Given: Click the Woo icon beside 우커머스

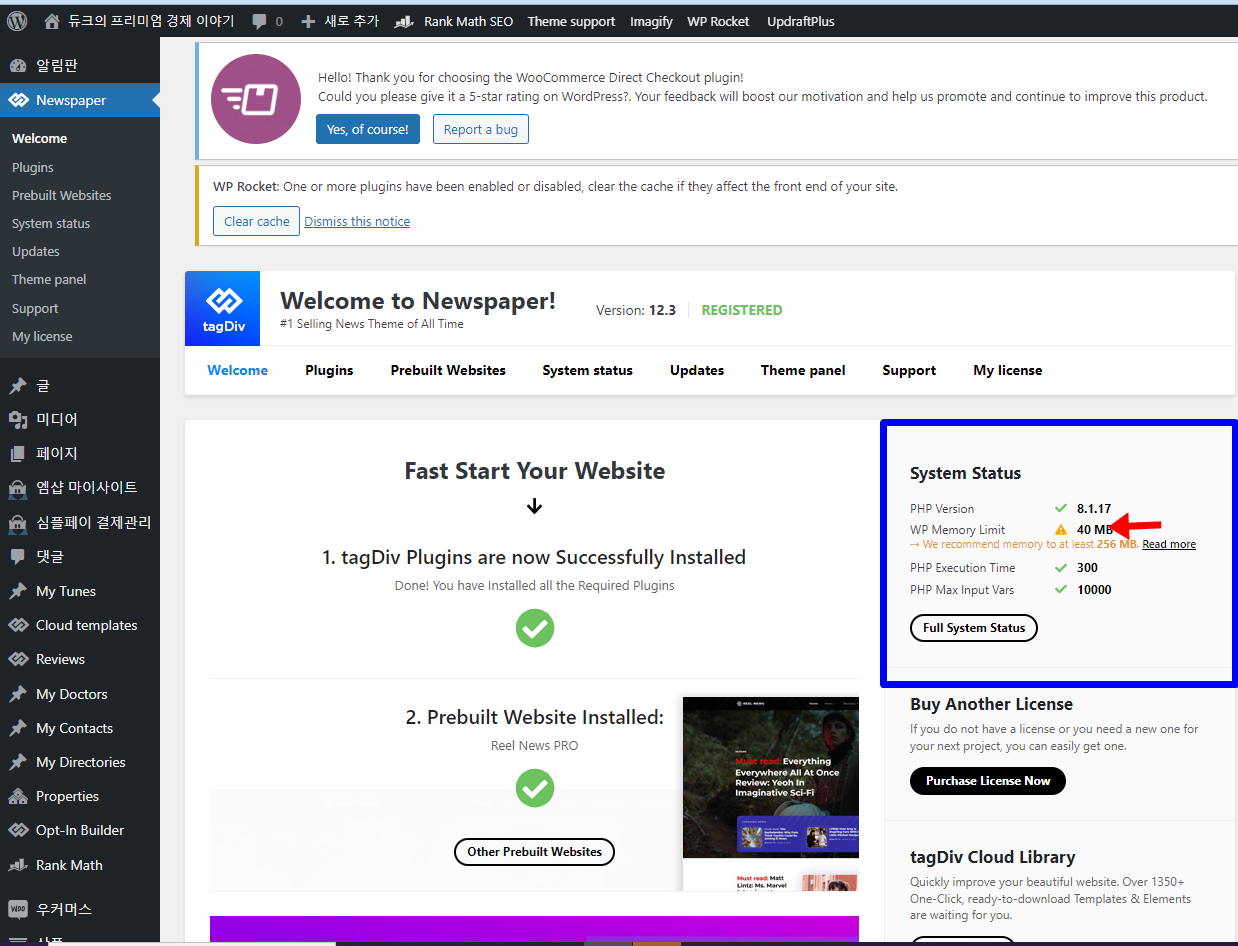Looking at the screenshot, I should pos(18,909).
